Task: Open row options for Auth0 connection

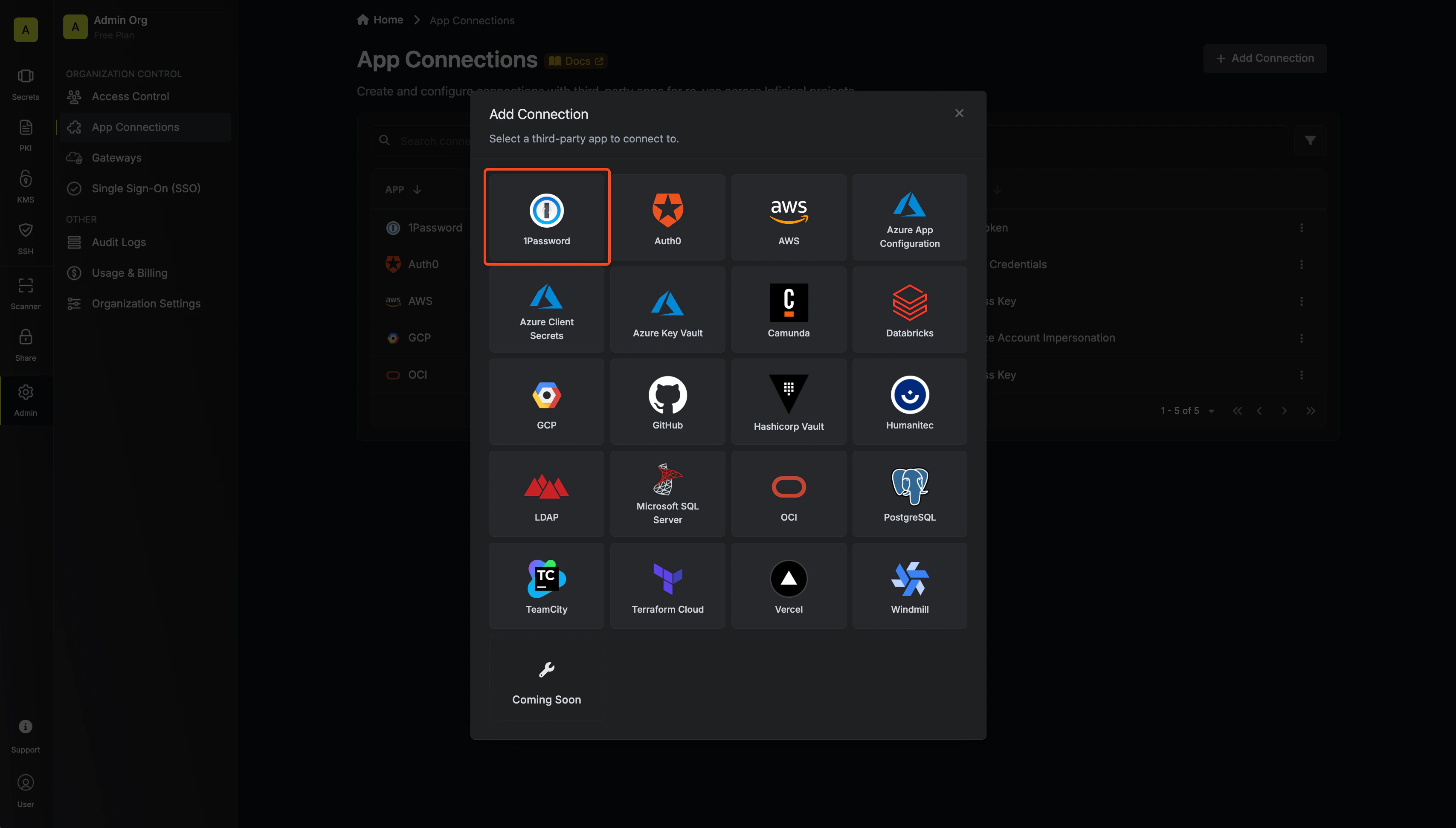Action: (x=1301, y=264)
